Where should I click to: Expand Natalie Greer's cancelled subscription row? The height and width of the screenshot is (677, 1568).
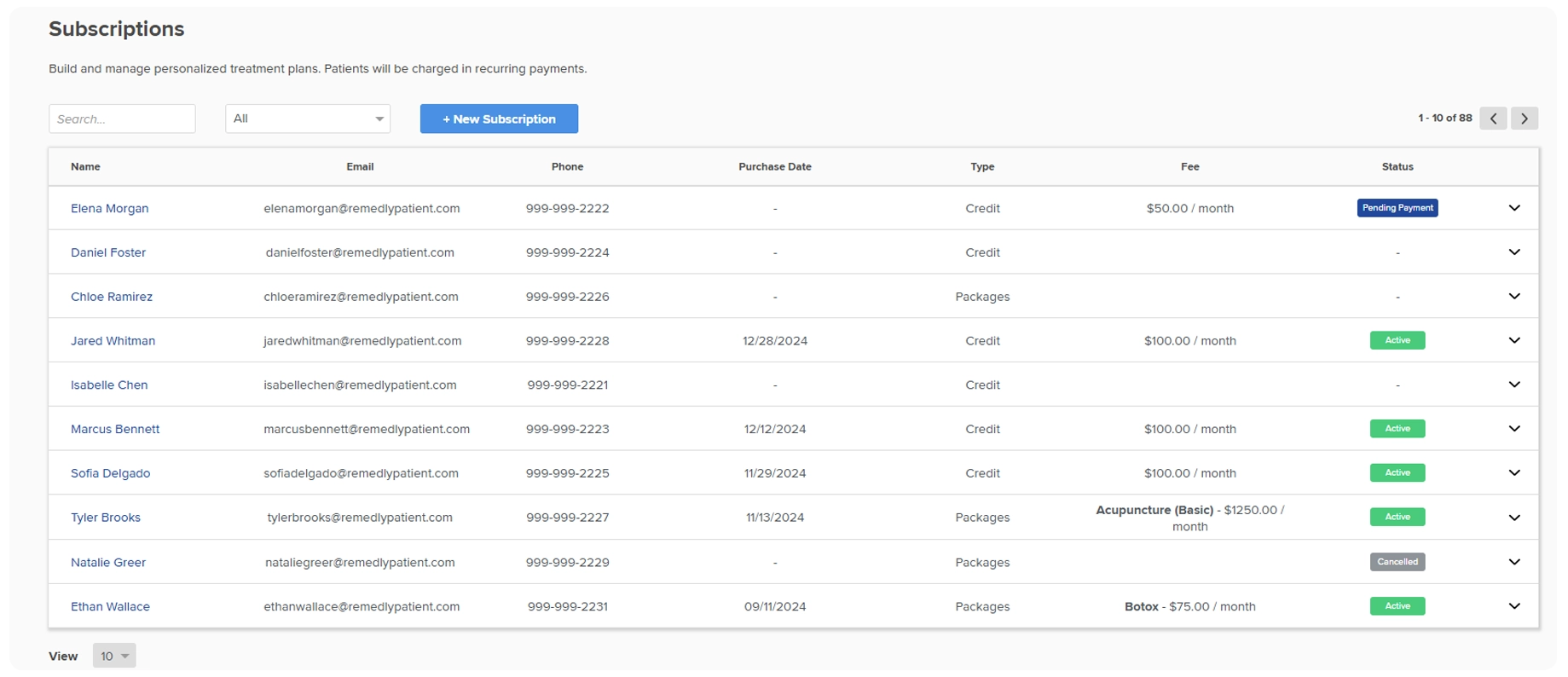1513,562
